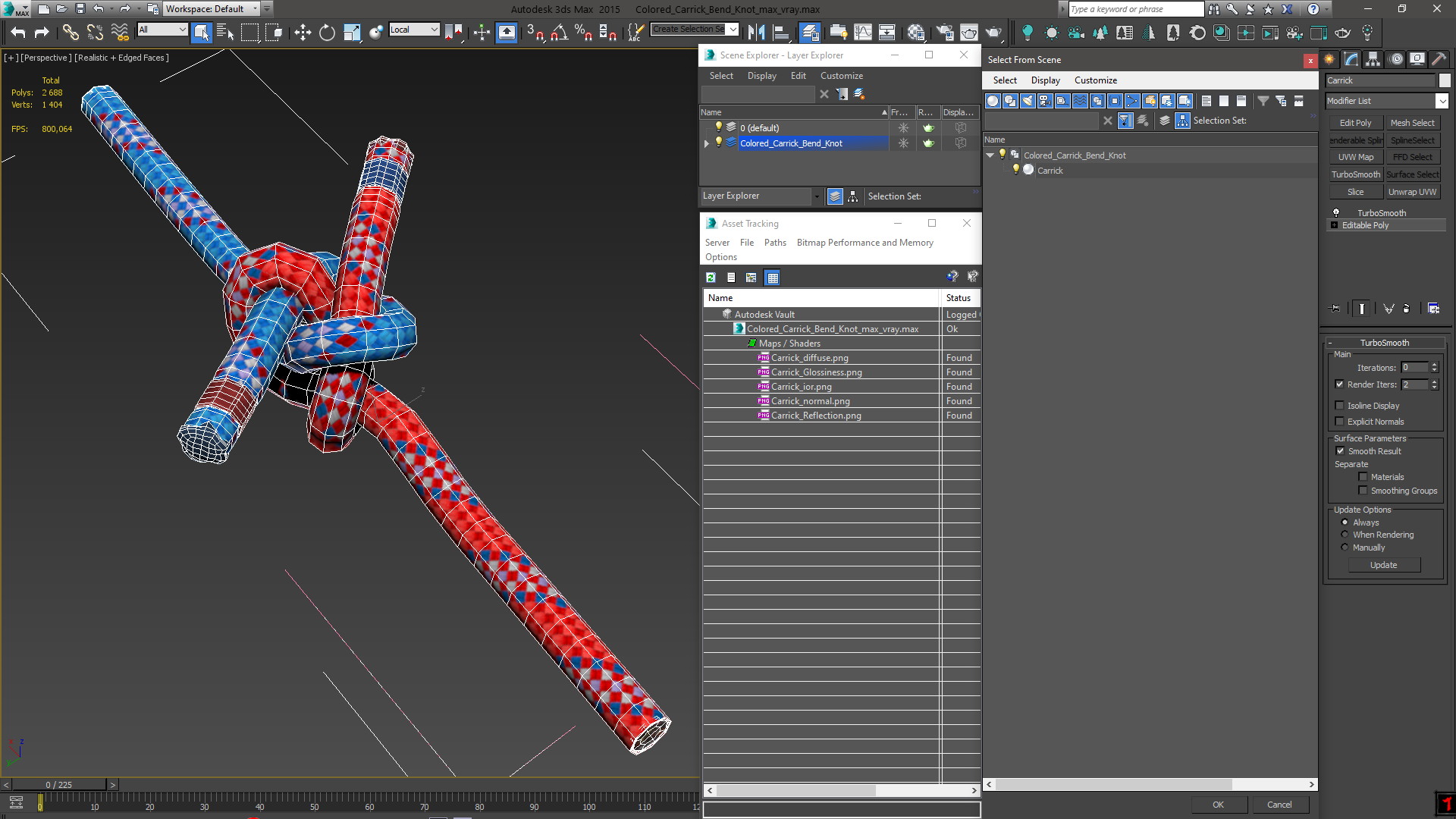Screen dimensions: 1456x819
Task: Click Refresh icon in Asset Tracking
Action: (711, 278)
